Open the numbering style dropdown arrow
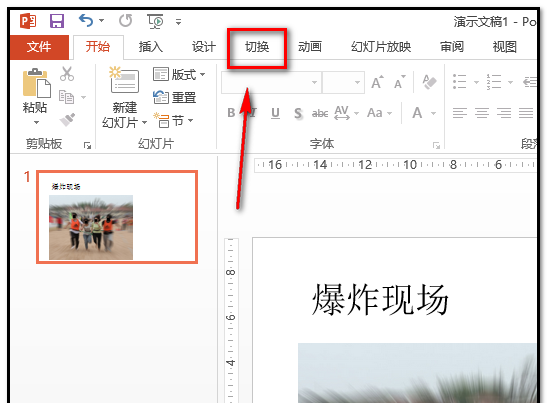The height and width of the screenshot is (403, 547). 510,83
